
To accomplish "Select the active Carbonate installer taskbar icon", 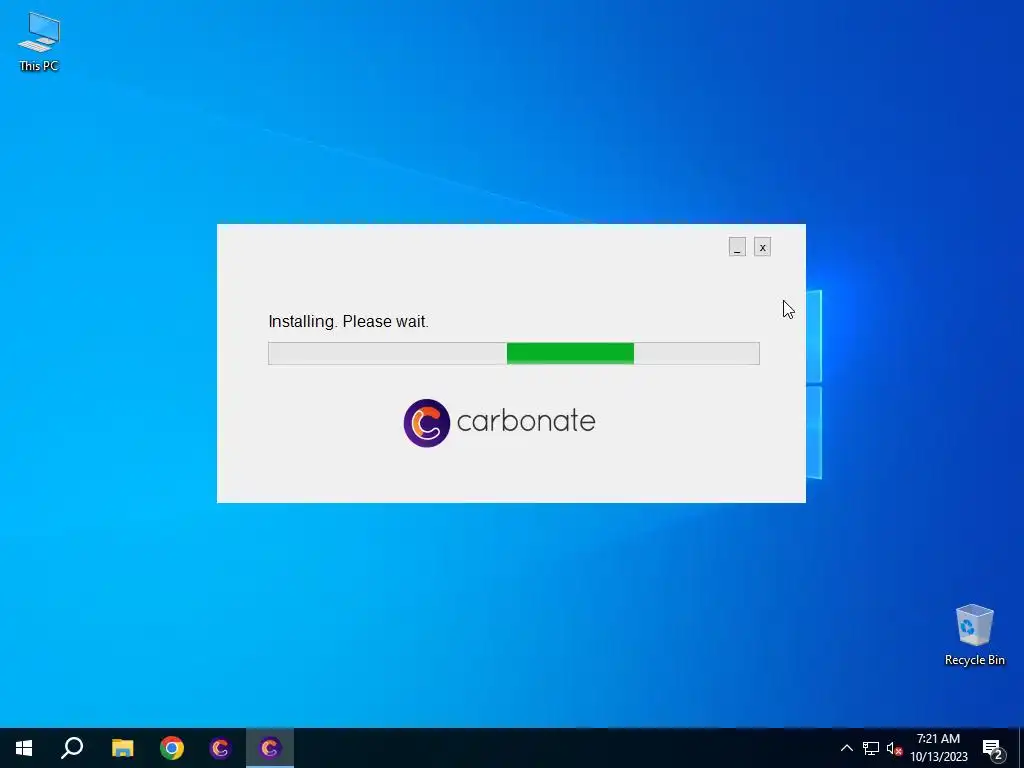I will (x=270, y=748).
